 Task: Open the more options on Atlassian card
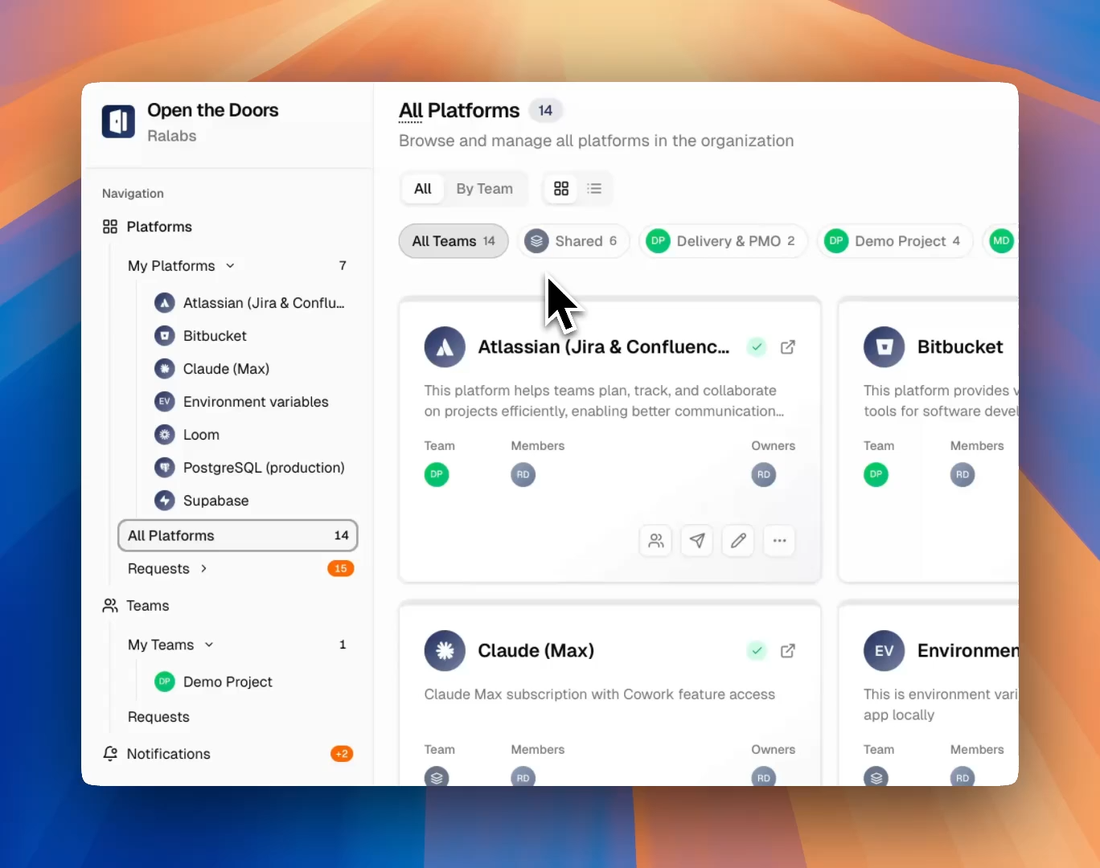click(779, 540)
